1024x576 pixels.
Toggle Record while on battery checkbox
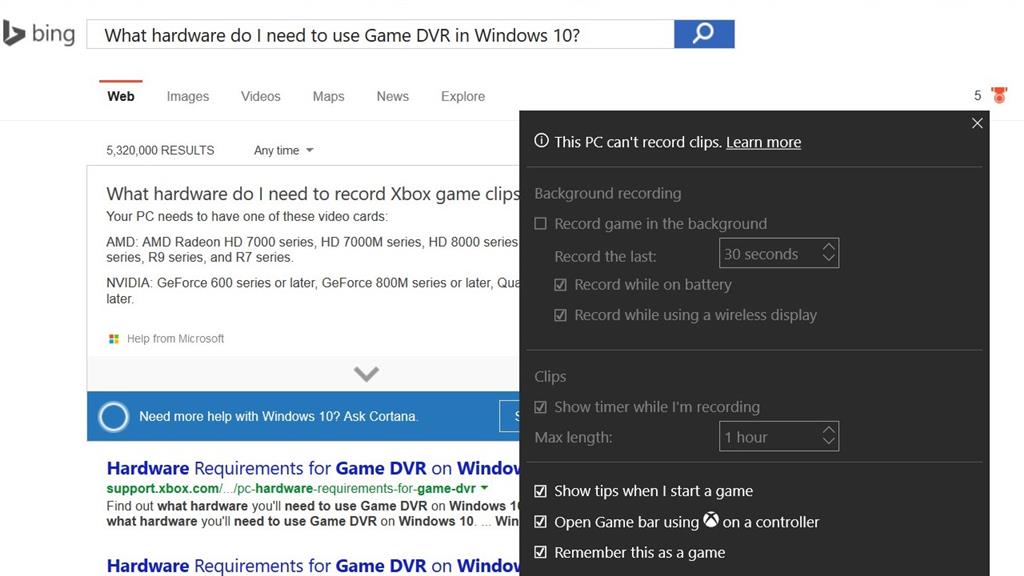[x=560, y=285]
